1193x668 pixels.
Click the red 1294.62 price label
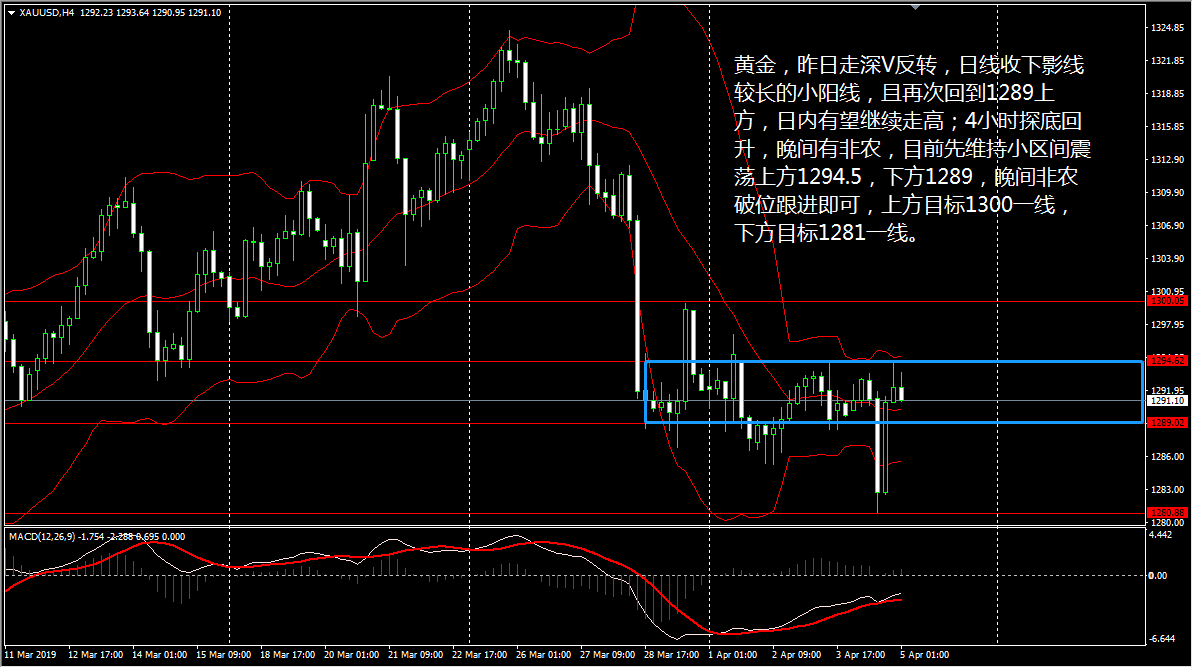1168,360
